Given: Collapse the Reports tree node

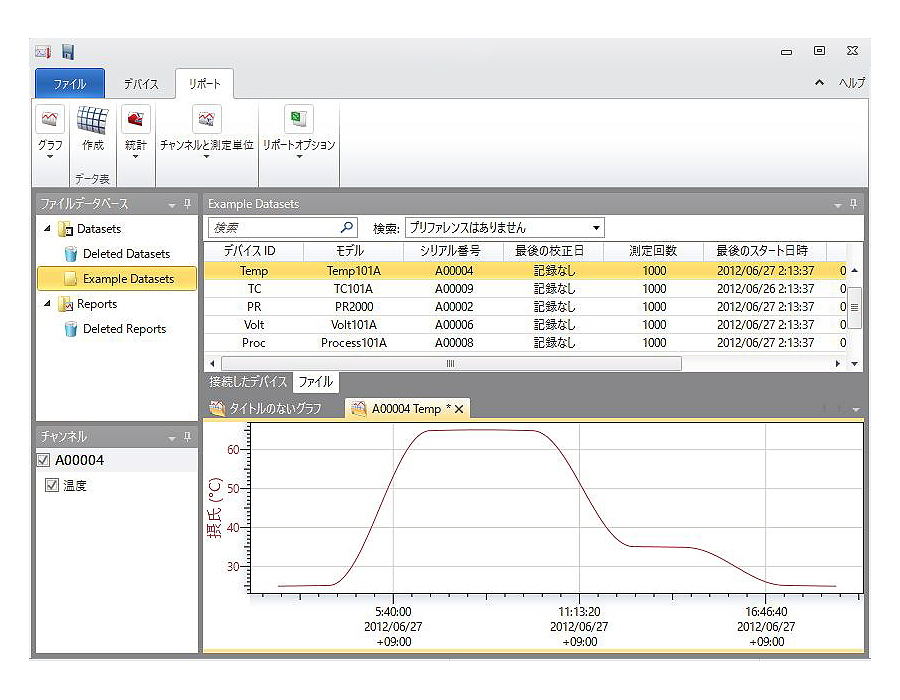Looking at the screenshot, I should [46, 304].
